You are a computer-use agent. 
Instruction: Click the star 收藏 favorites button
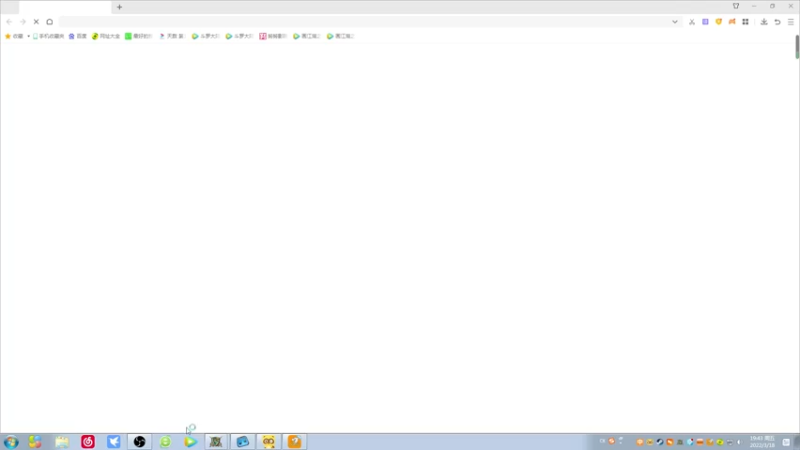(14, 36)
